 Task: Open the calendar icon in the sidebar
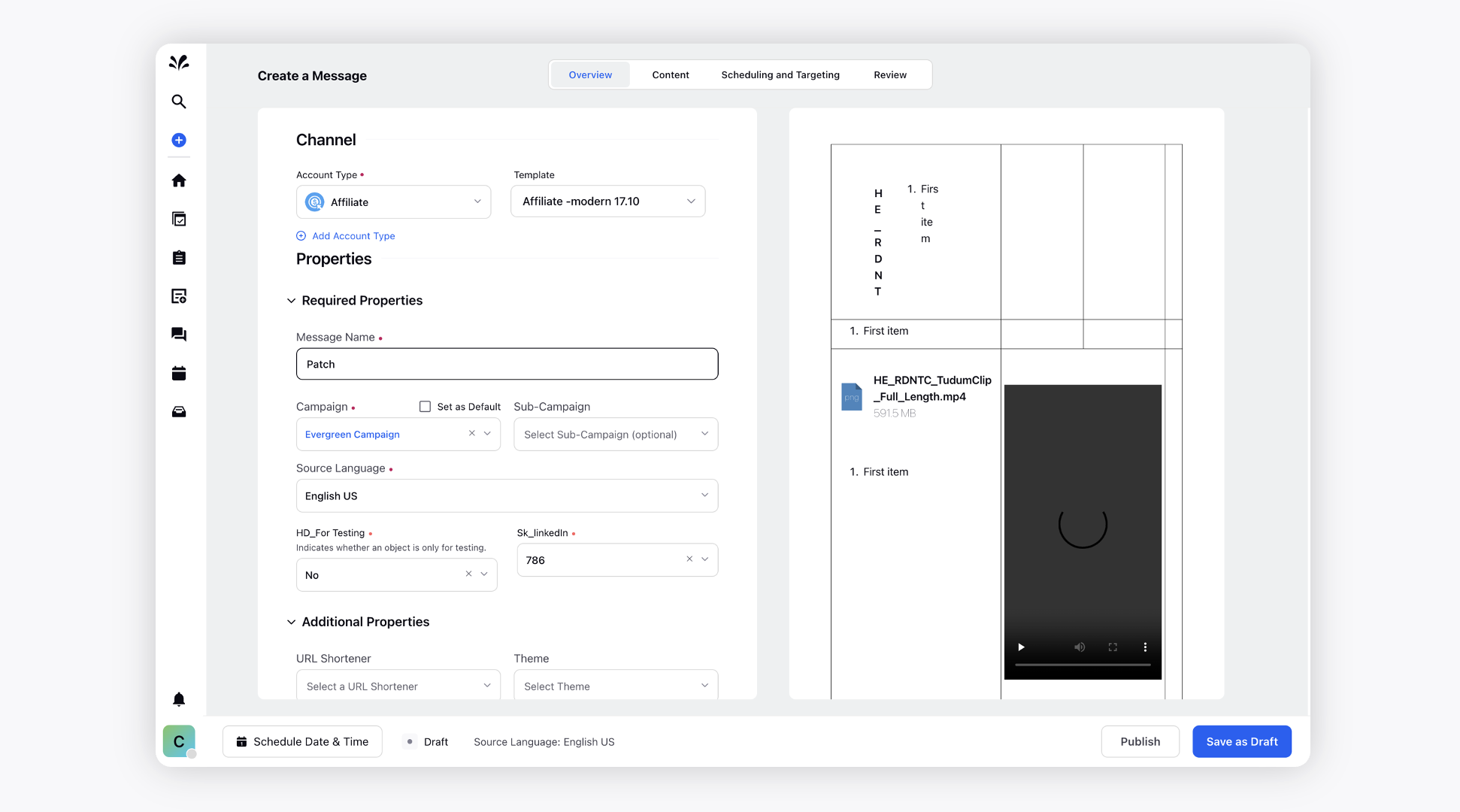pos(179,373)
